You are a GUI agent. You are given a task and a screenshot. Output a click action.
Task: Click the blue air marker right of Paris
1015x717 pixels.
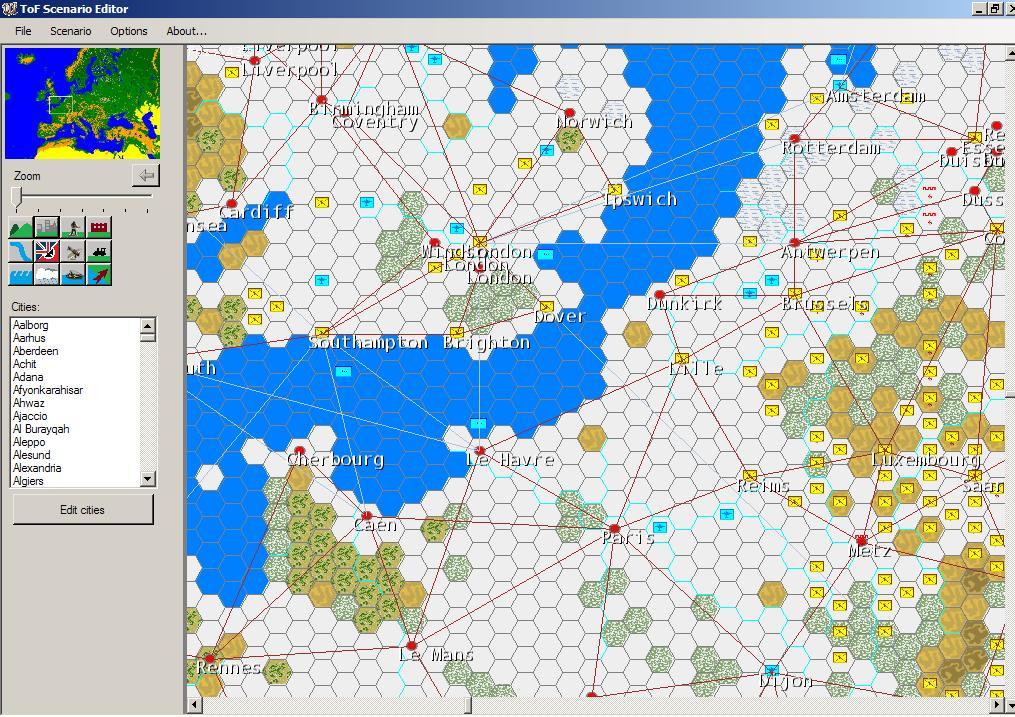coord(660,527)
